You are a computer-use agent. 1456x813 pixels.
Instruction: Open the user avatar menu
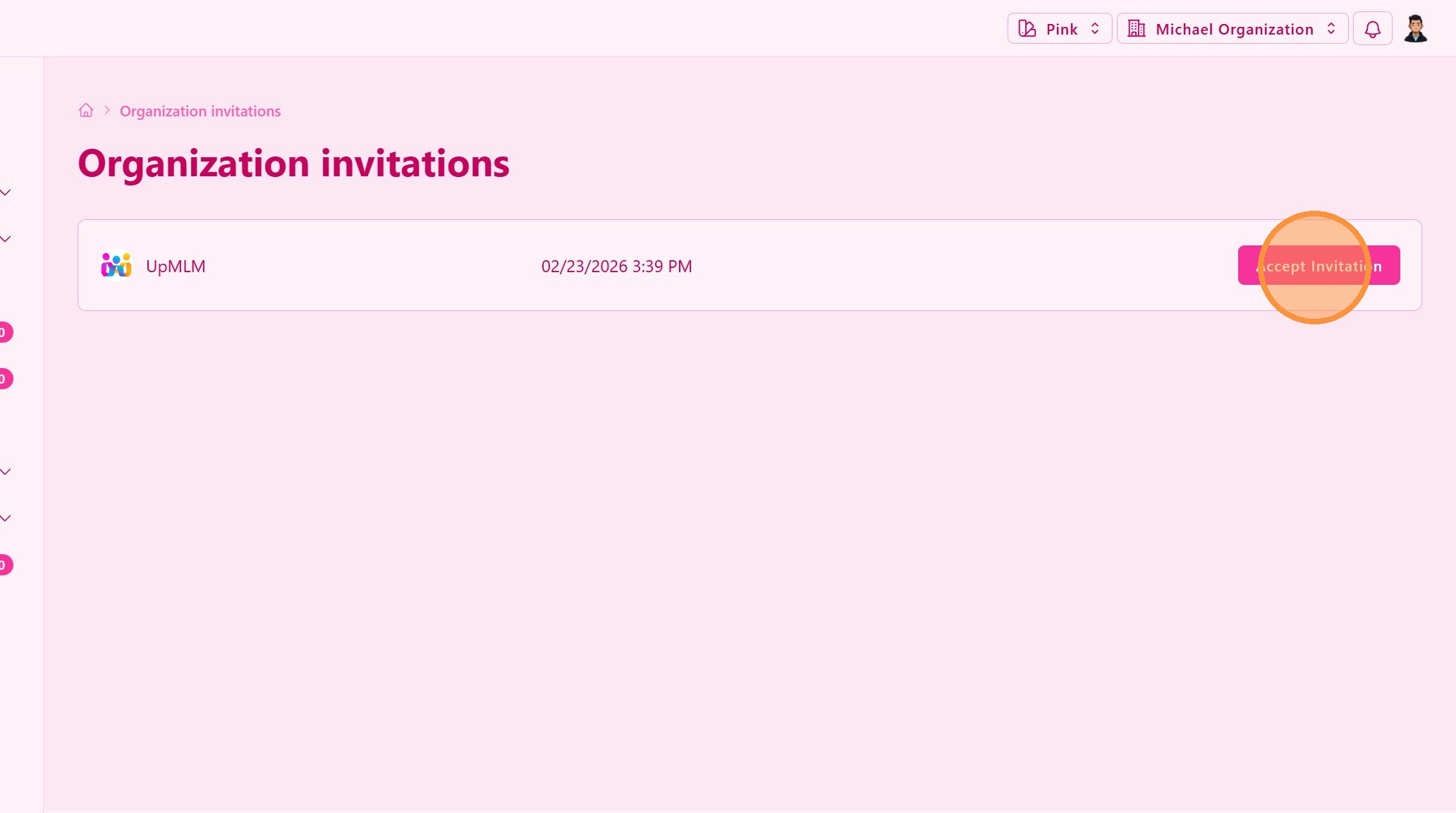click(1415, 29)
